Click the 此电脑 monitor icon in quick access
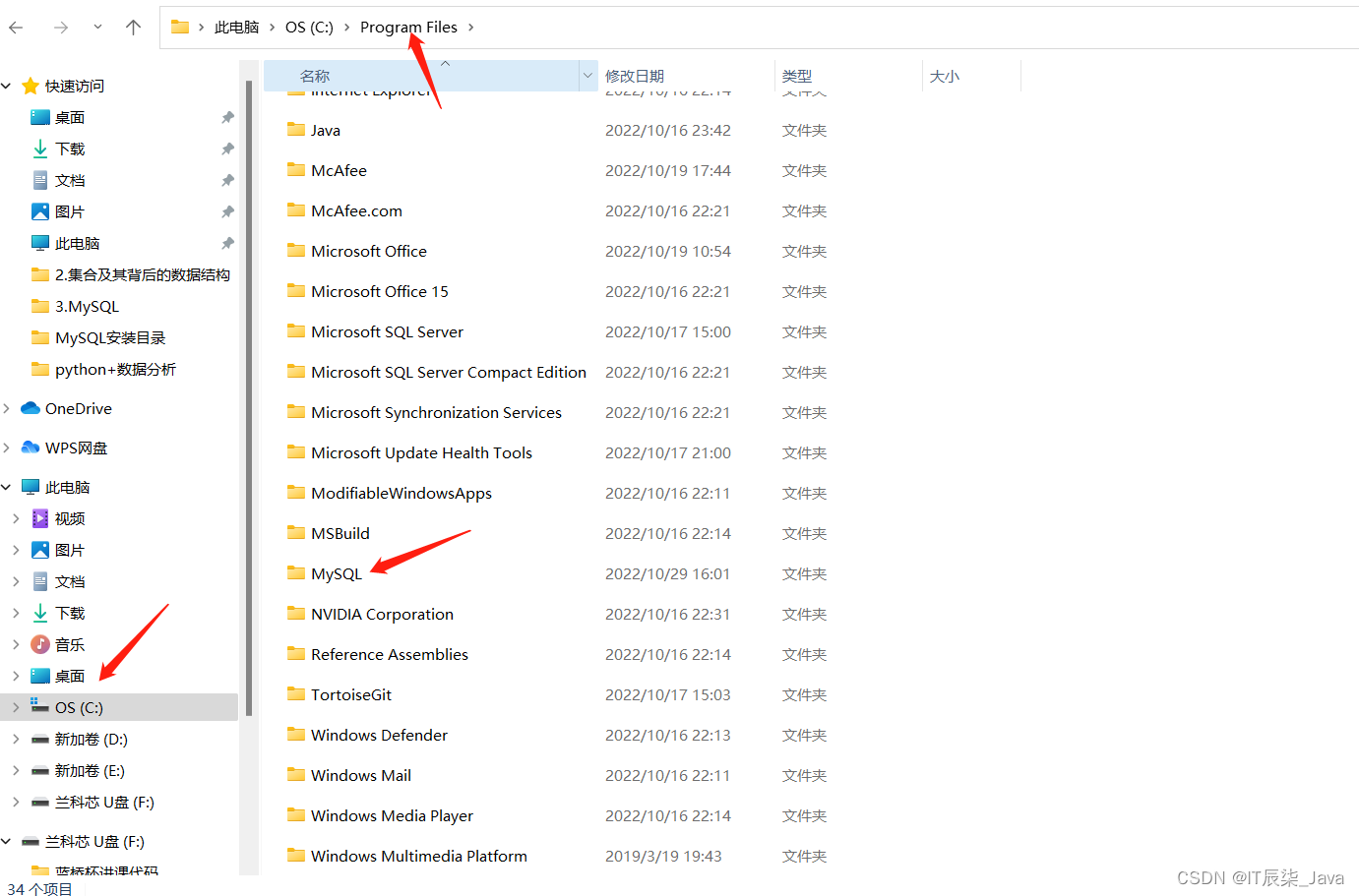 pyautogui.click(x=40, y=243)
